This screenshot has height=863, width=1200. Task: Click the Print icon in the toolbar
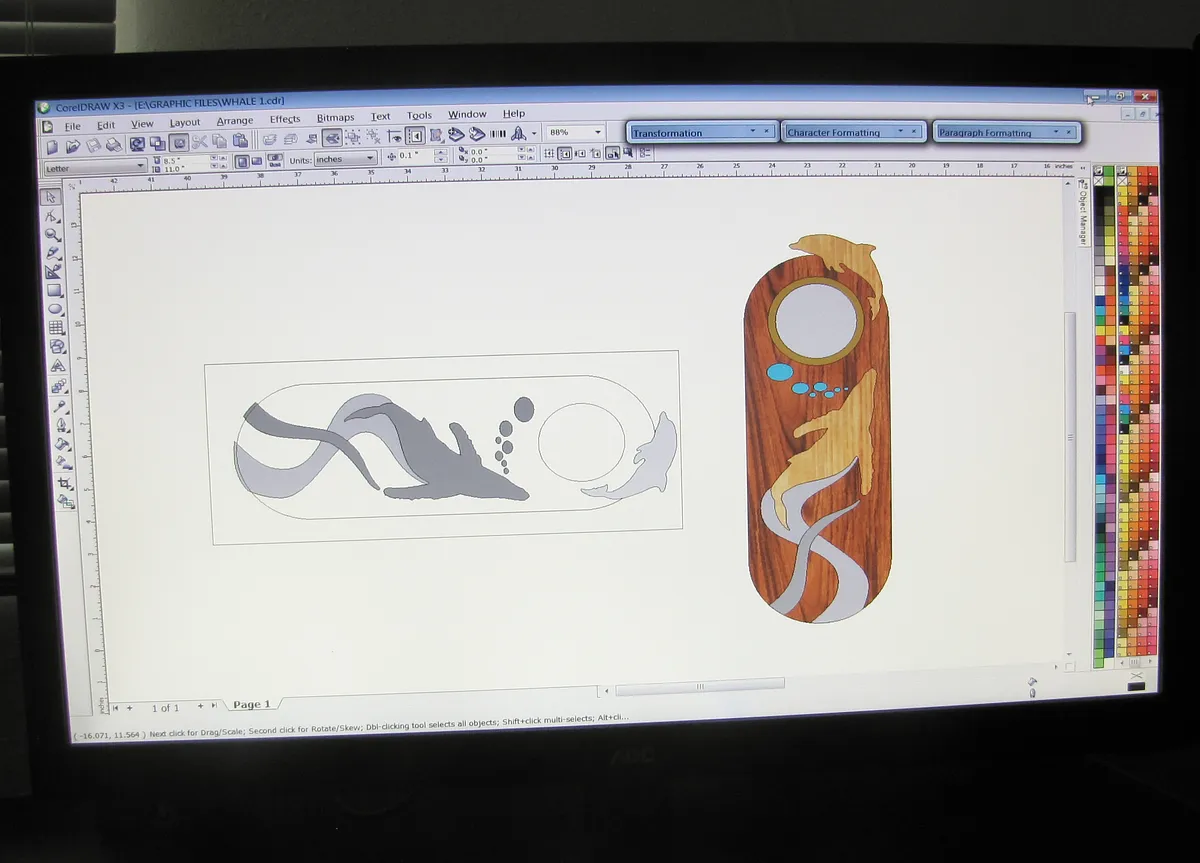click(x=112, y=145)
